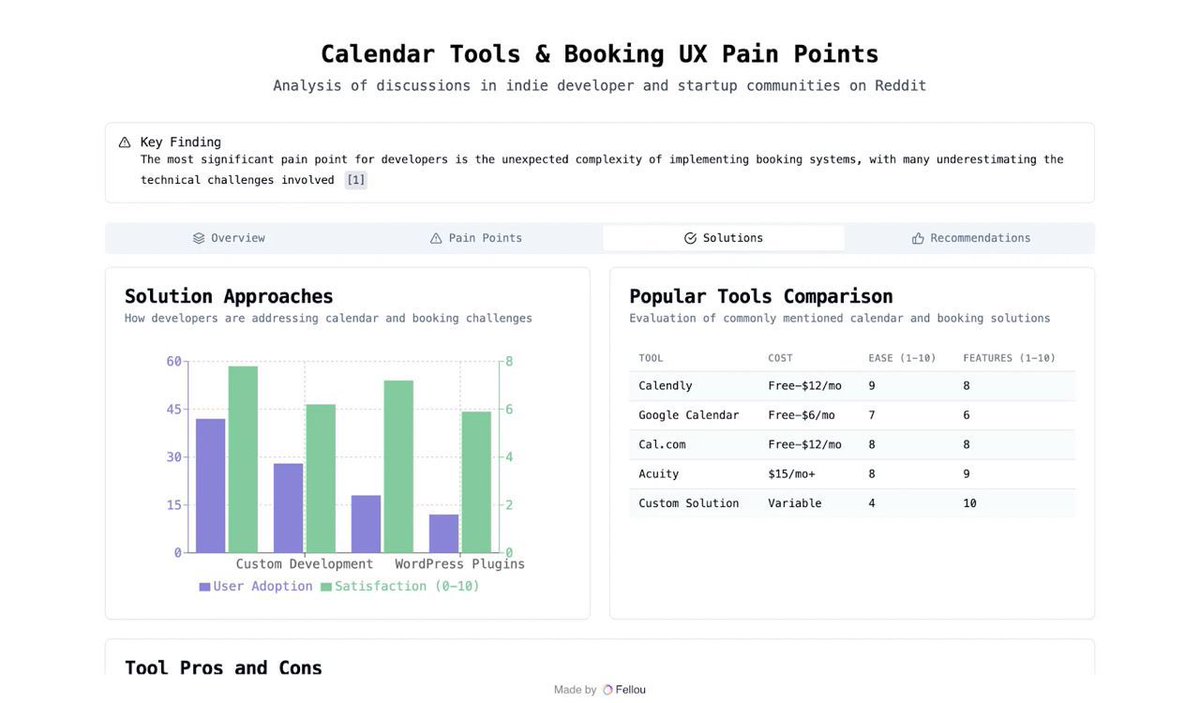This screenshot has height=703, width=1200.
Task: Click the COST column header
Action: (x=780, y=358)
